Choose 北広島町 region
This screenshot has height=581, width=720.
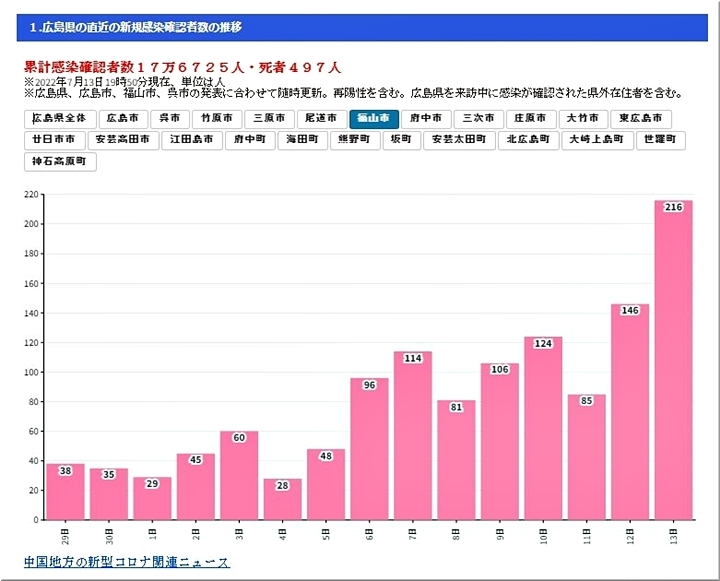(x=528, y=140)
